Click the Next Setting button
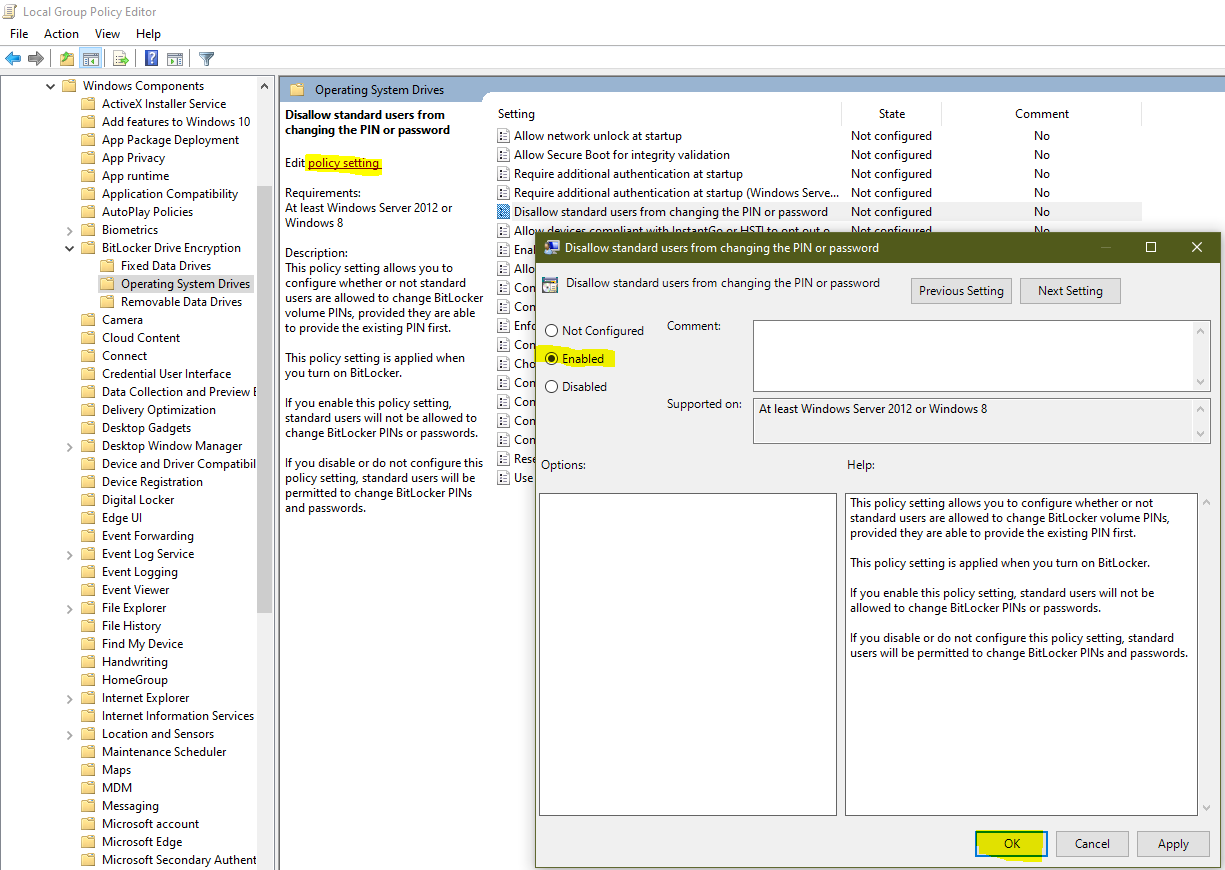Viewport: 1225px width, 870px height. point(1070,290)
